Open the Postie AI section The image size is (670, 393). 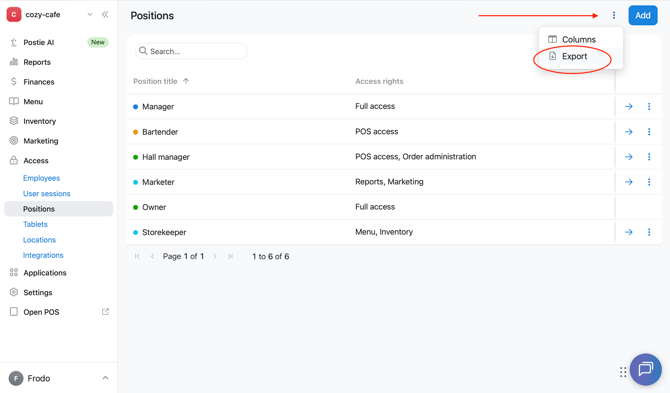(x=38, y=42)
